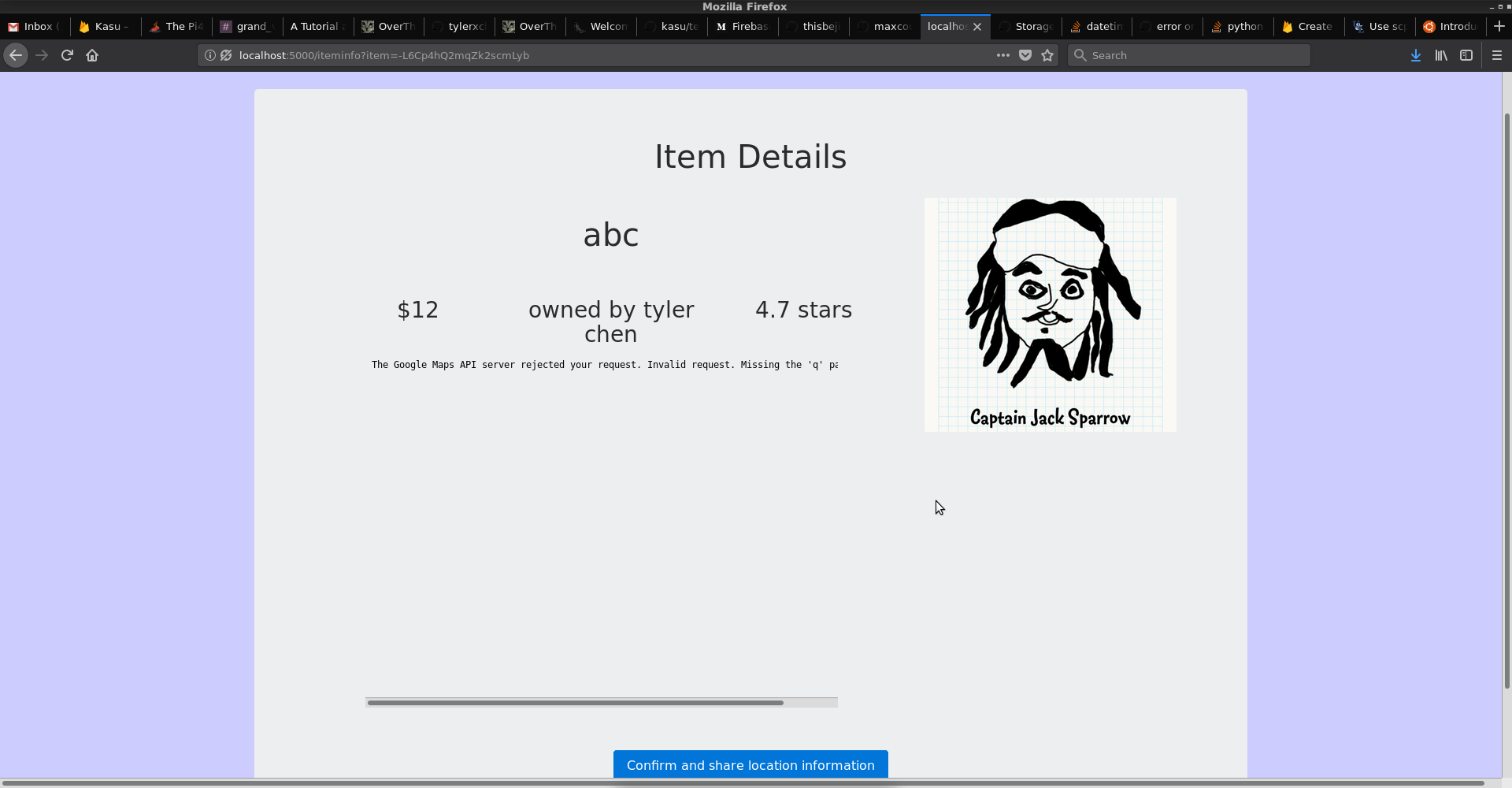Image resolution: width=1512 pixels, height=788 pixels.
Task: Open the maxco tab
Action: pyautogui.click(x=885, y=26)
